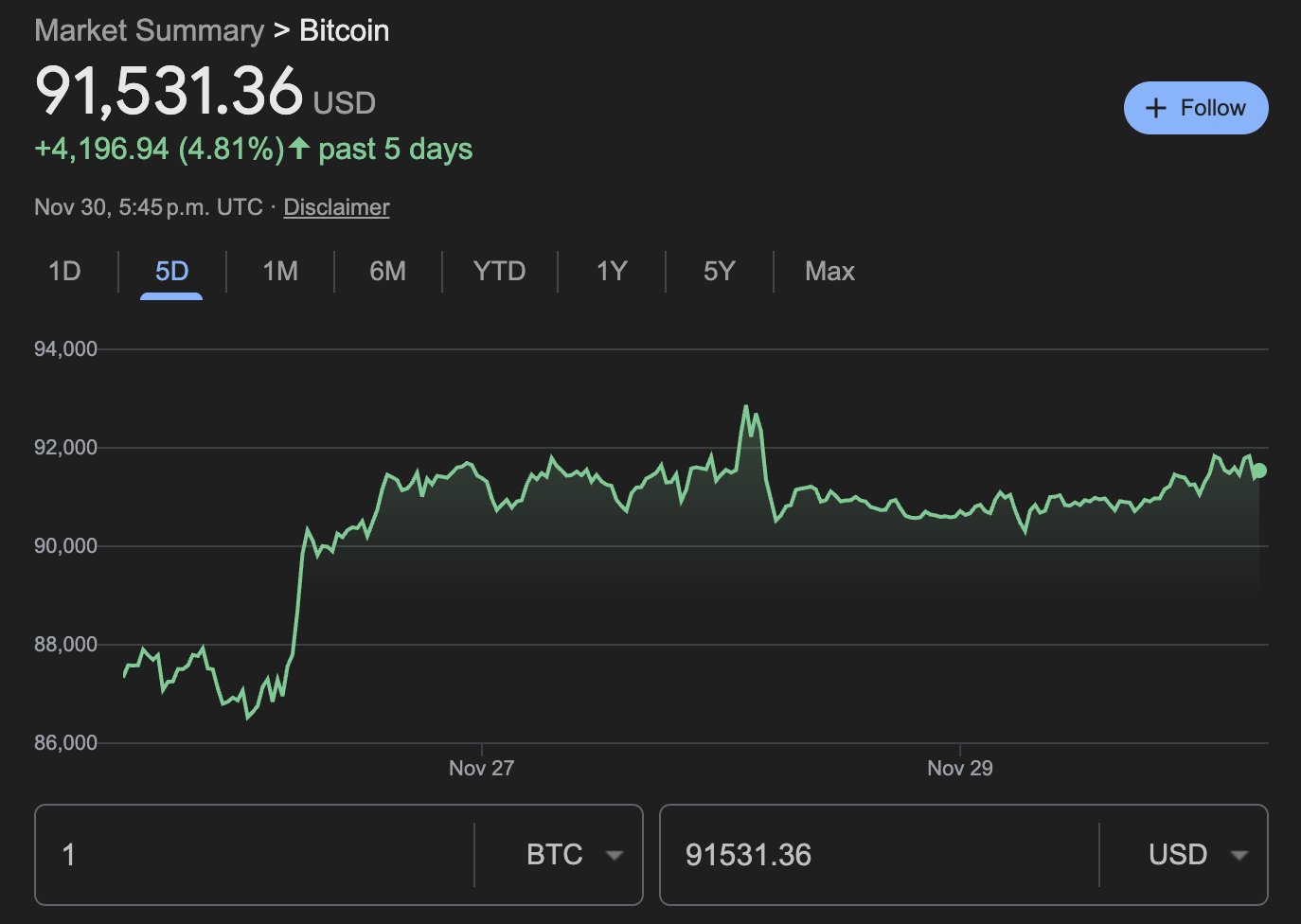The image size is (1301, 924).
Task: Click the green up arrow icon
Action: click(299, 149)
